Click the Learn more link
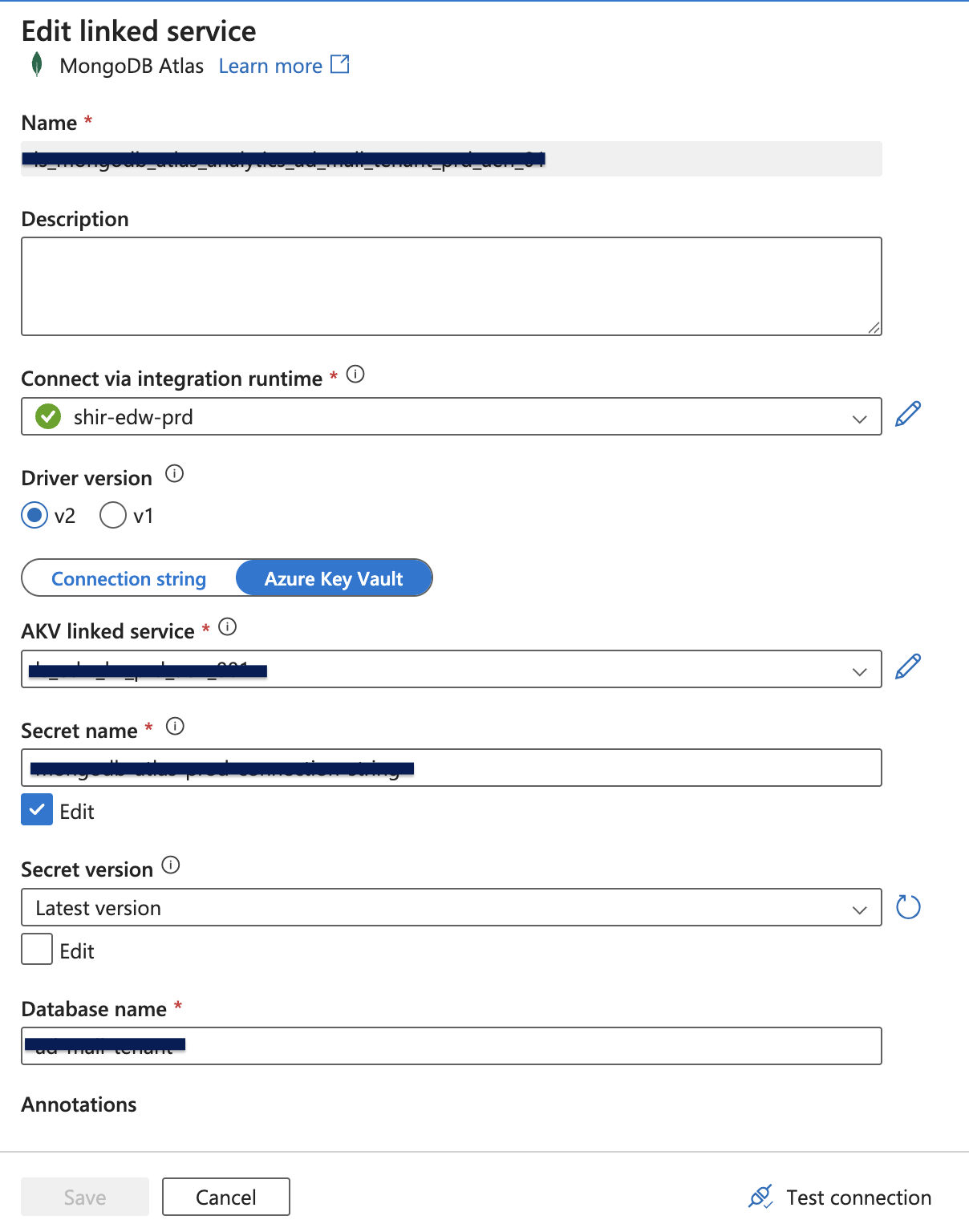Screen dimensions: 969x1232 (270, 65)
